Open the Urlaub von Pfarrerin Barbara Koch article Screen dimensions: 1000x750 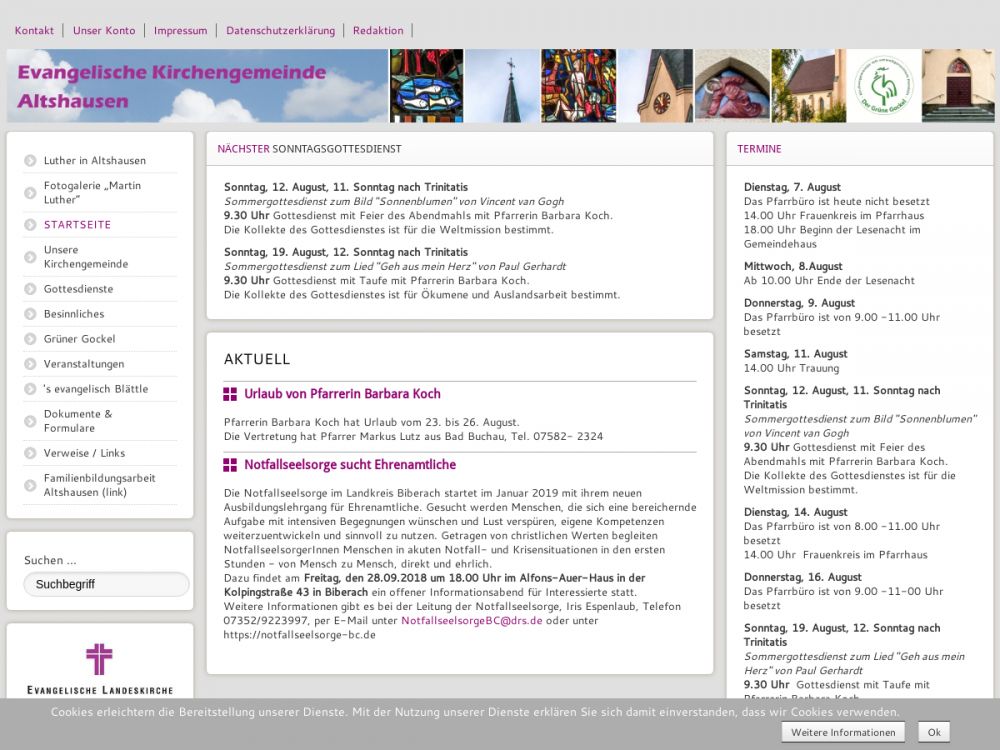click(342, 394)
